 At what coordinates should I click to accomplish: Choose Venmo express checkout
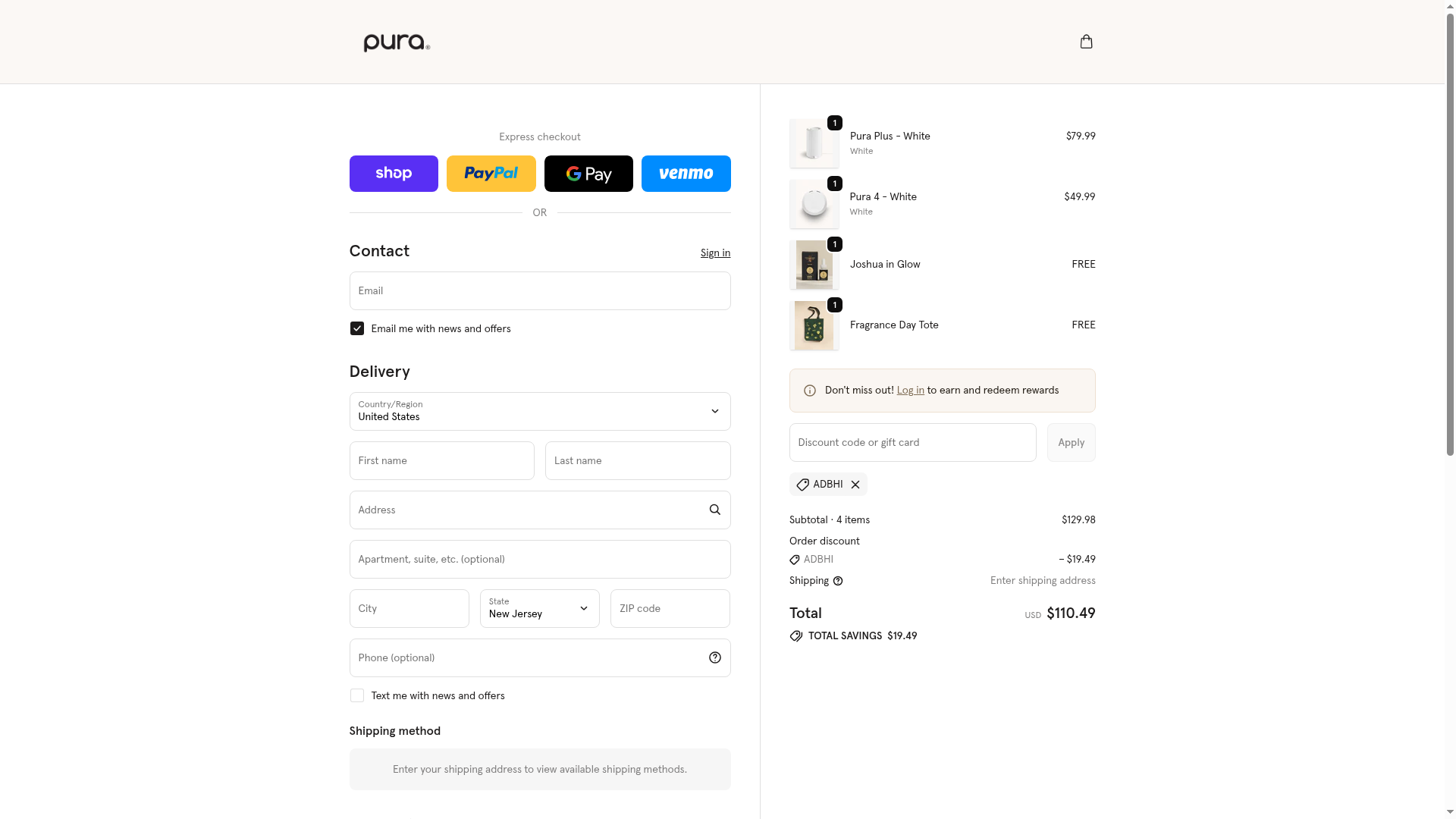(686, 174)
